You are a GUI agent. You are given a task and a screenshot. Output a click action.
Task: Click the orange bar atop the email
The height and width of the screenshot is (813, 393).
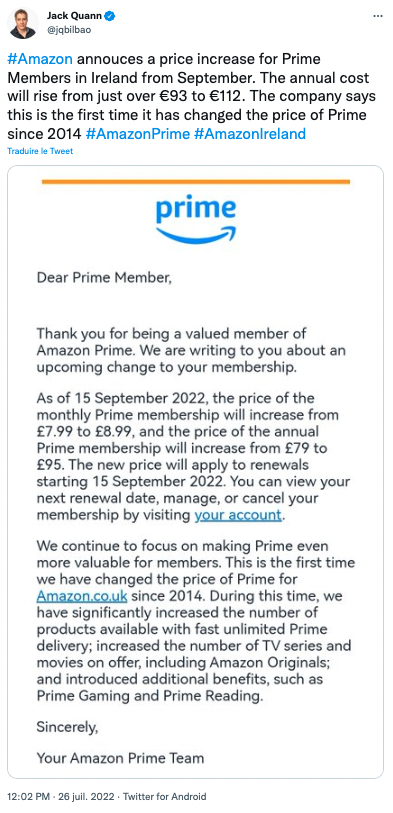pos(196,181)
